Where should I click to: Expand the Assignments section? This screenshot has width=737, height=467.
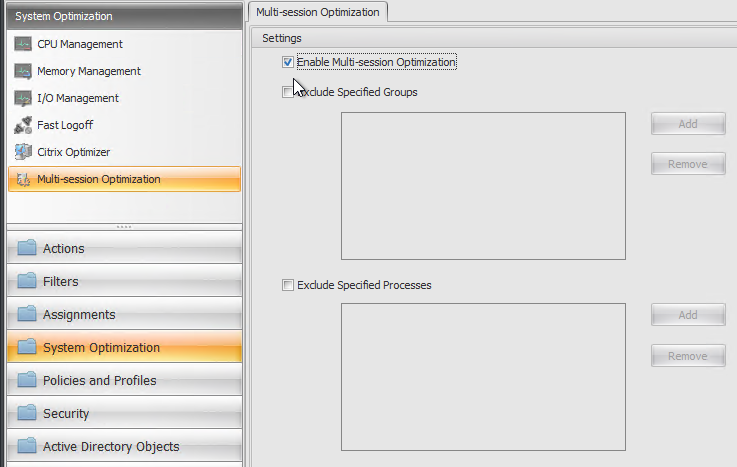(125, 314)
